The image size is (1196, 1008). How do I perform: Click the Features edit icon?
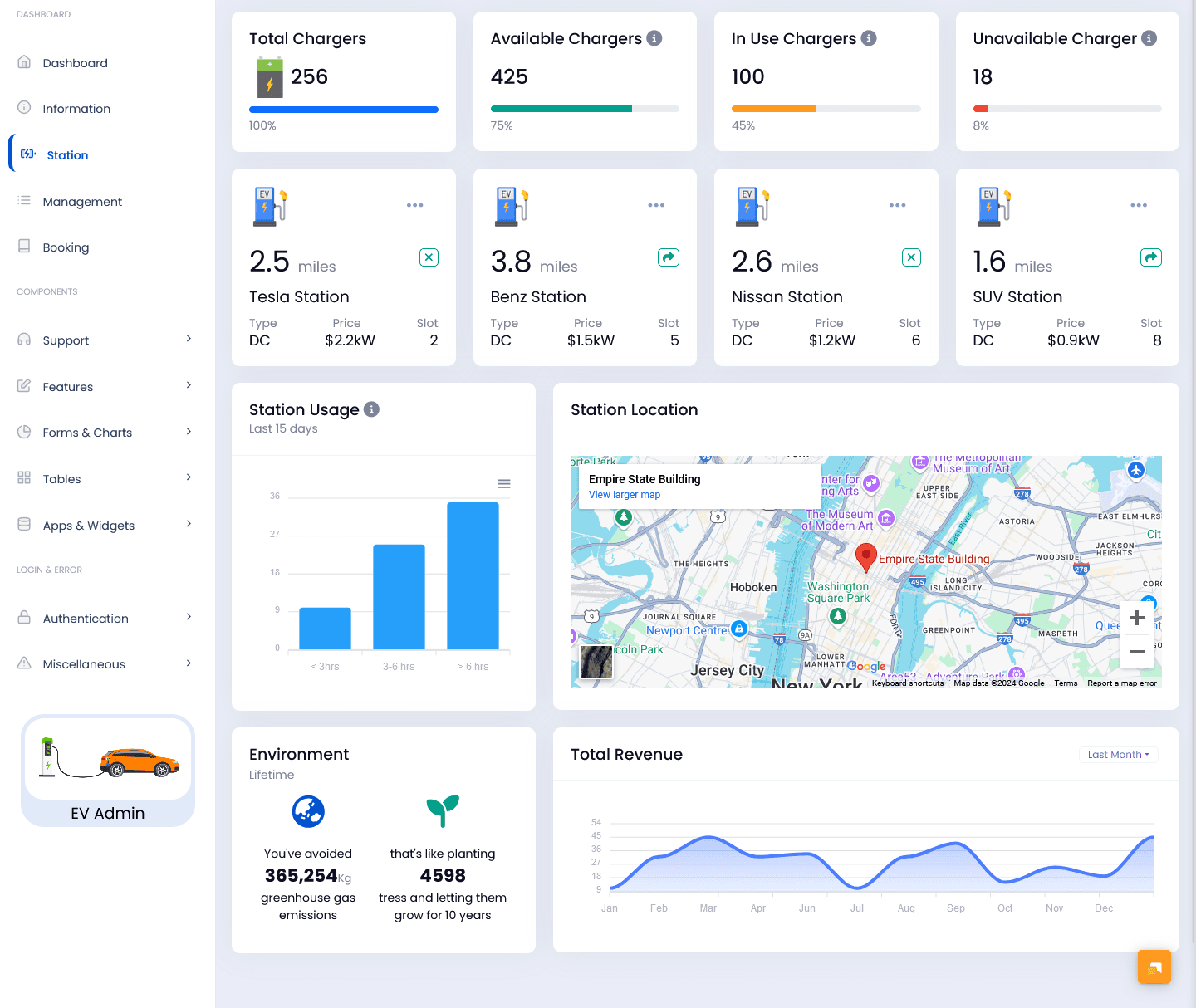24,386
